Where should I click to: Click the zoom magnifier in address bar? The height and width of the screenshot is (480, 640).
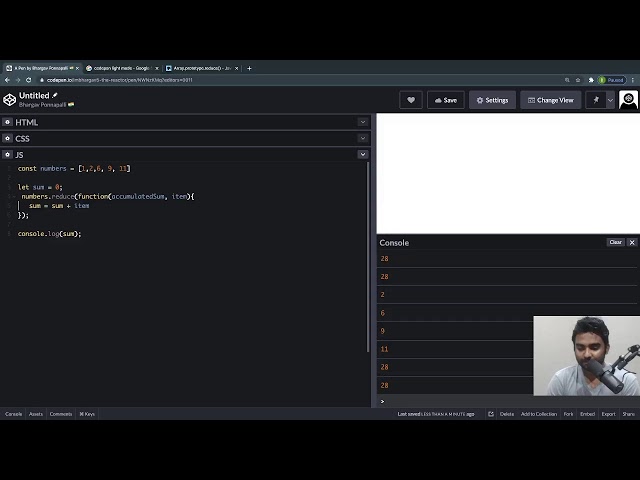567,80
